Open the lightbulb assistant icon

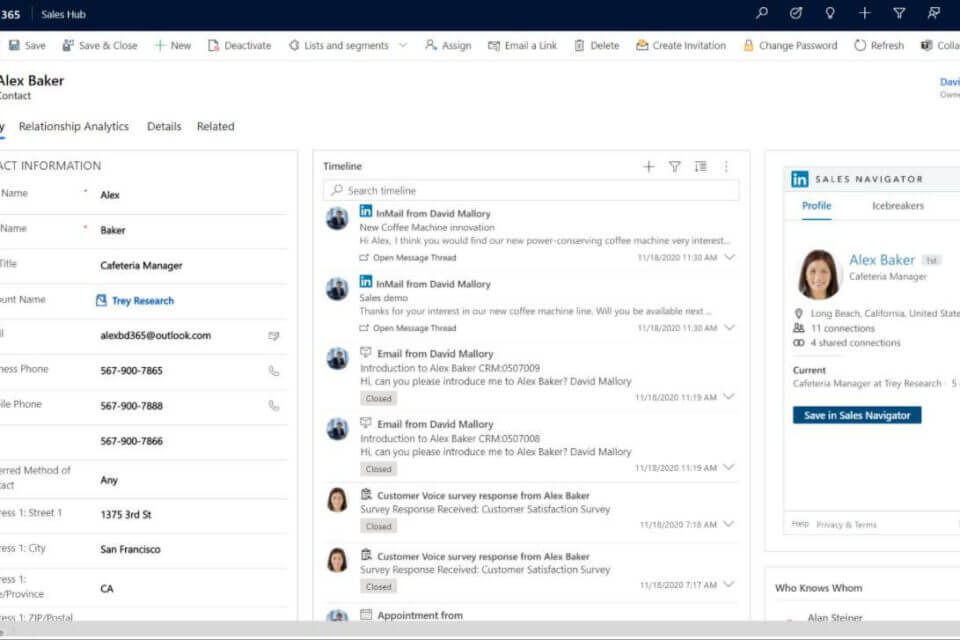[x=829, y=13]
